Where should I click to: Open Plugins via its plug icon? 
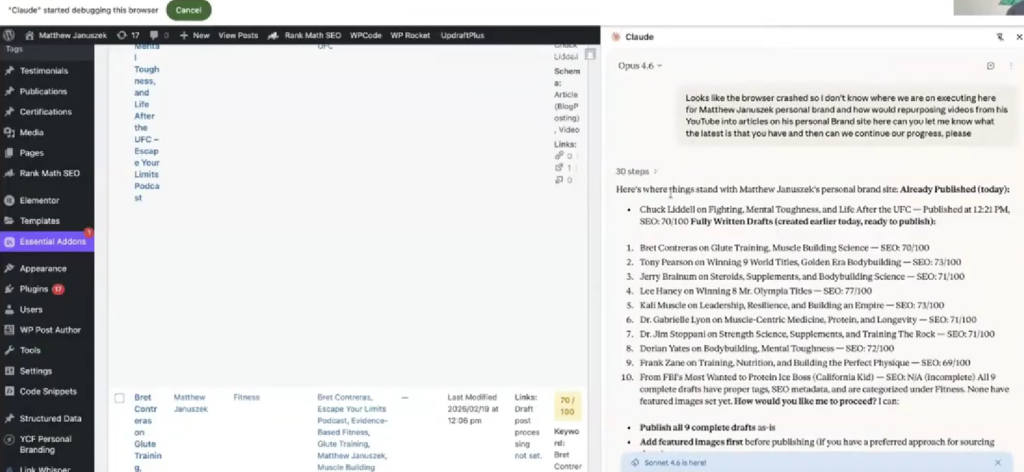pos(10,289)
